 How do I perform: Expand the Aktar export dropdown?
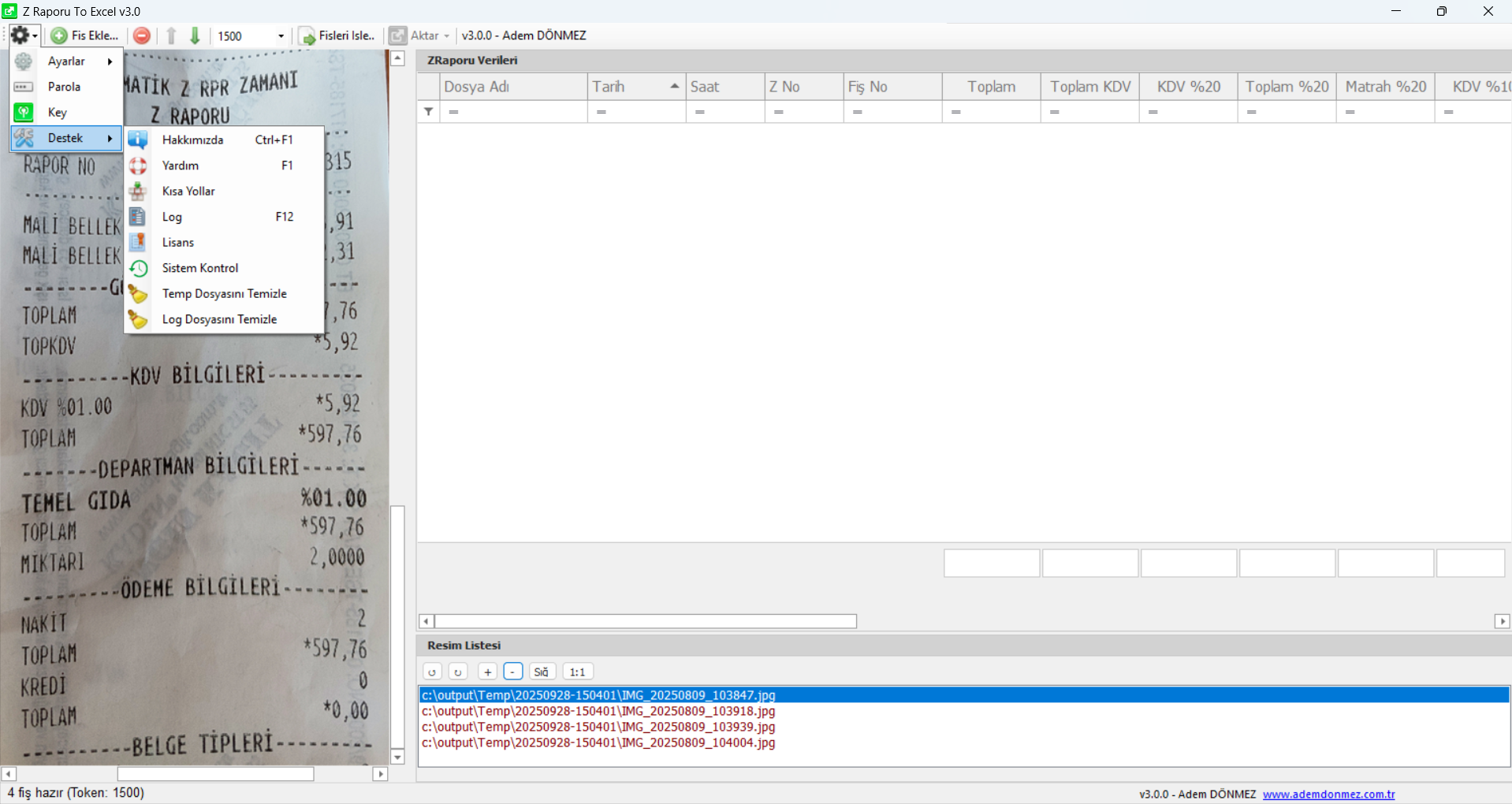tap(446, 36)
